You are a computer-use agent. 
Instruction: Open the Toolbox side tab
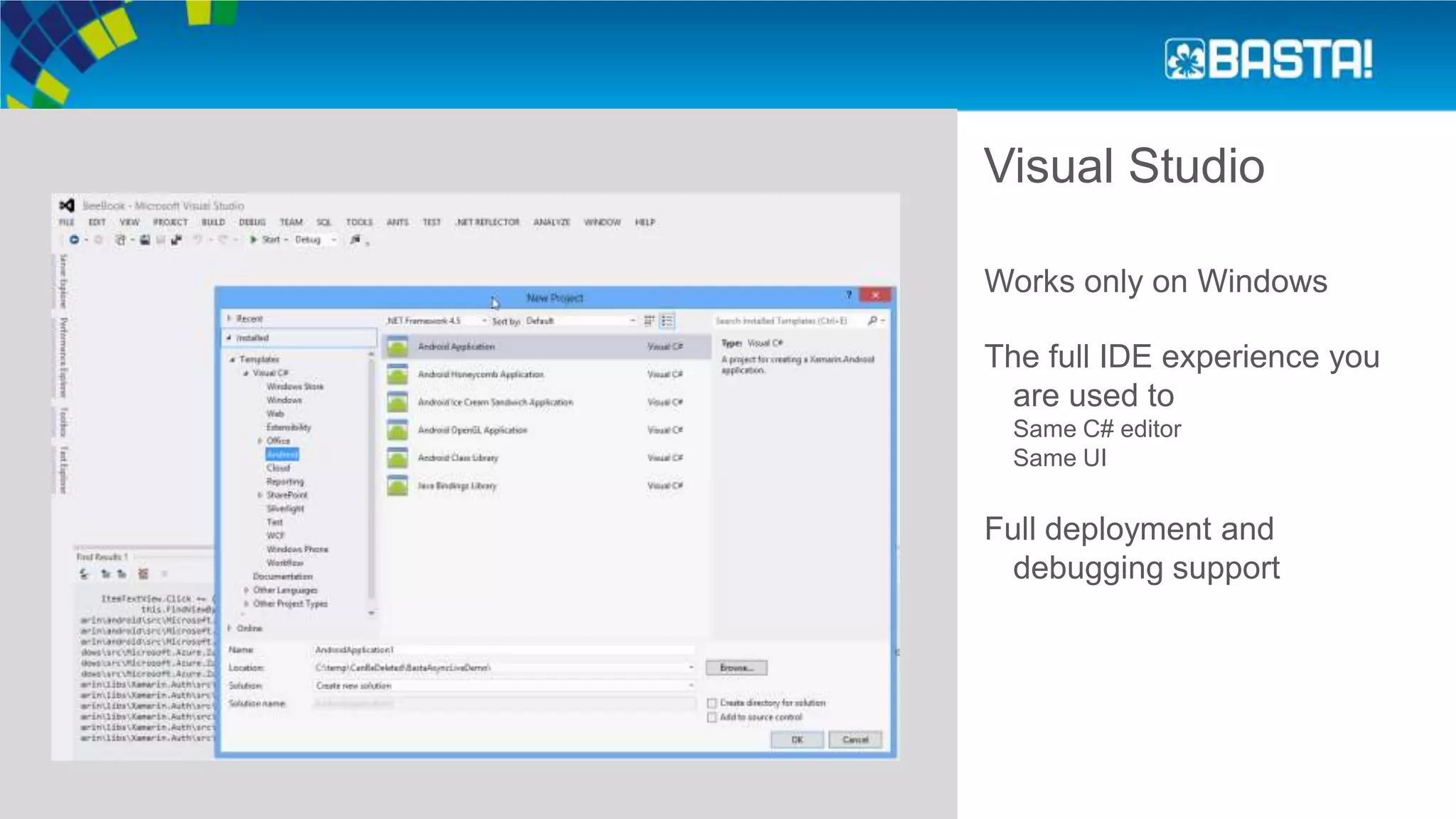click(x=63, y=422)
